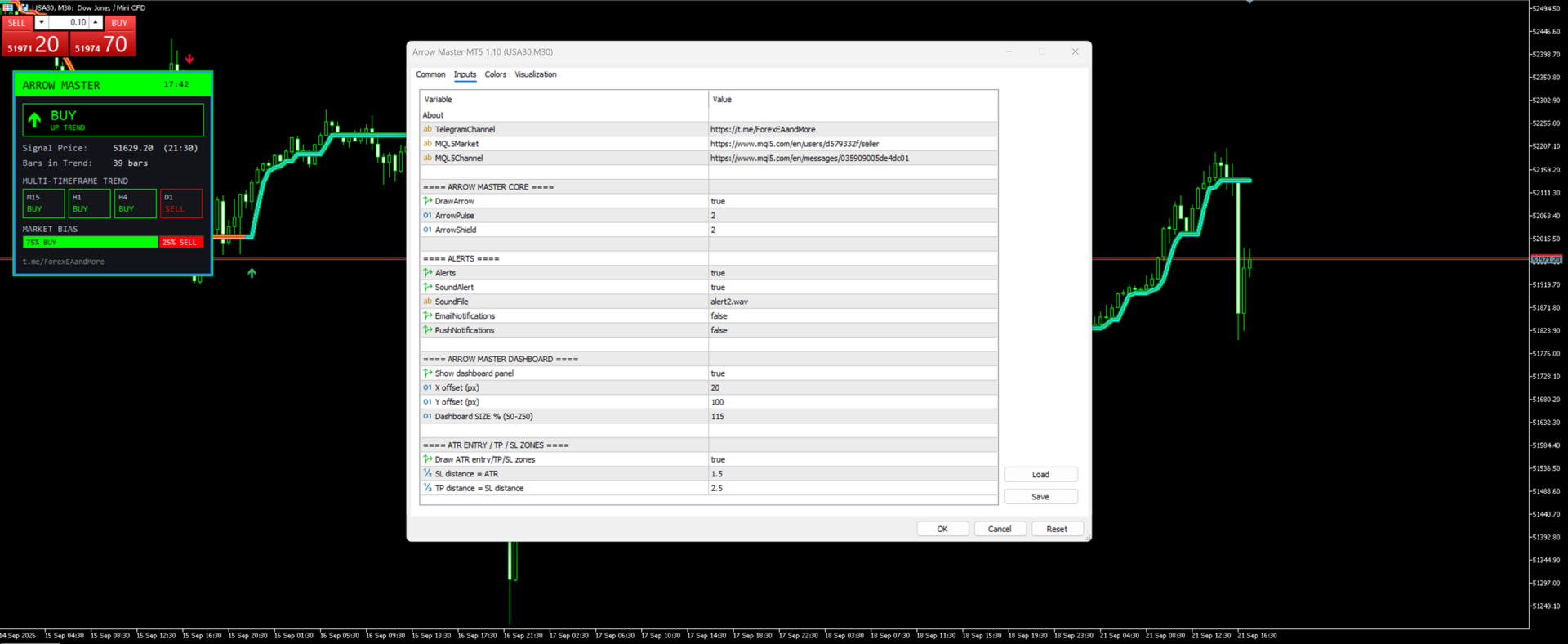The height and width of the screenshot is (644, 1568).
Task: Click the Load button
Action: click(x=1040, y=475)
